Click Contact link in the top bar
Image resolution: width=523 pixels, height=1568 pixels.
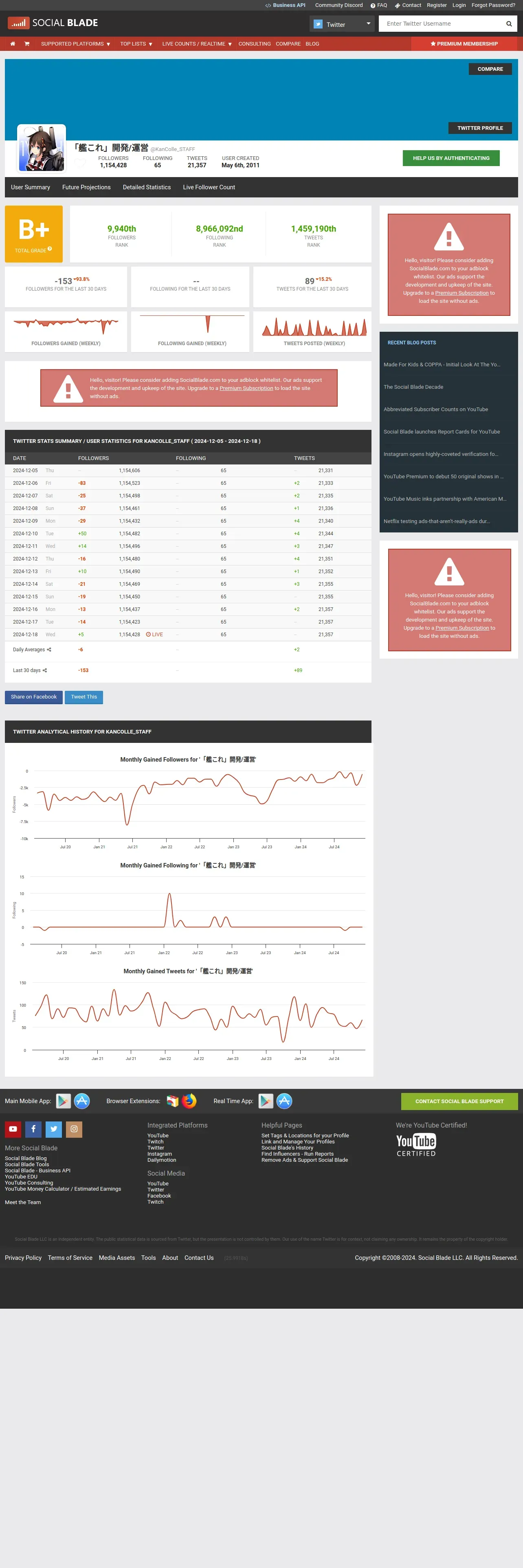408,5
